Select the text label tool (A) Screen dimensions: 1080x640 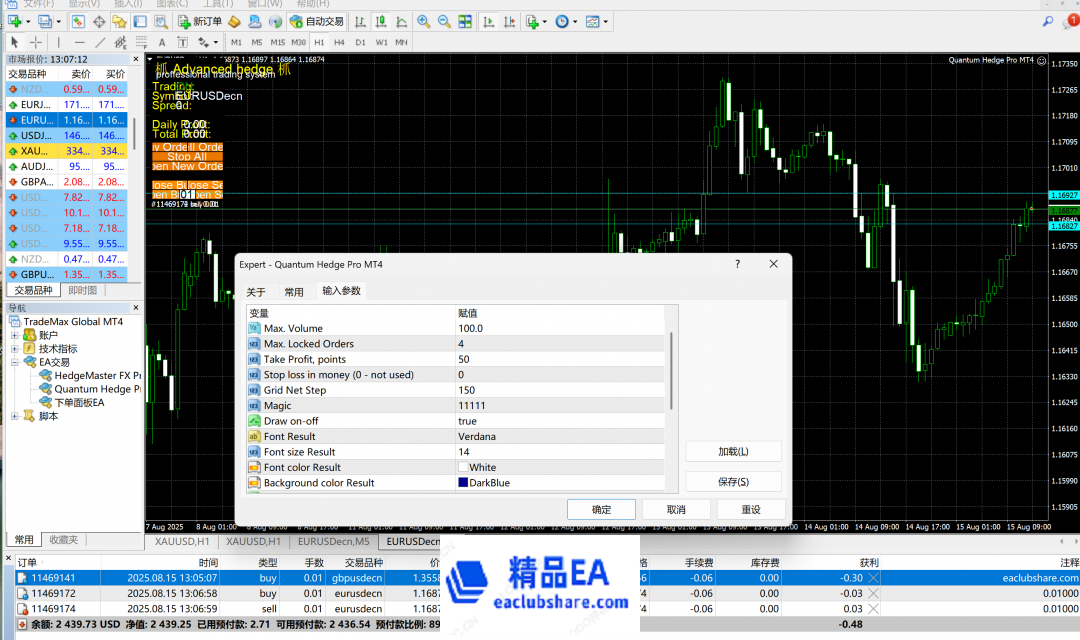161,42
